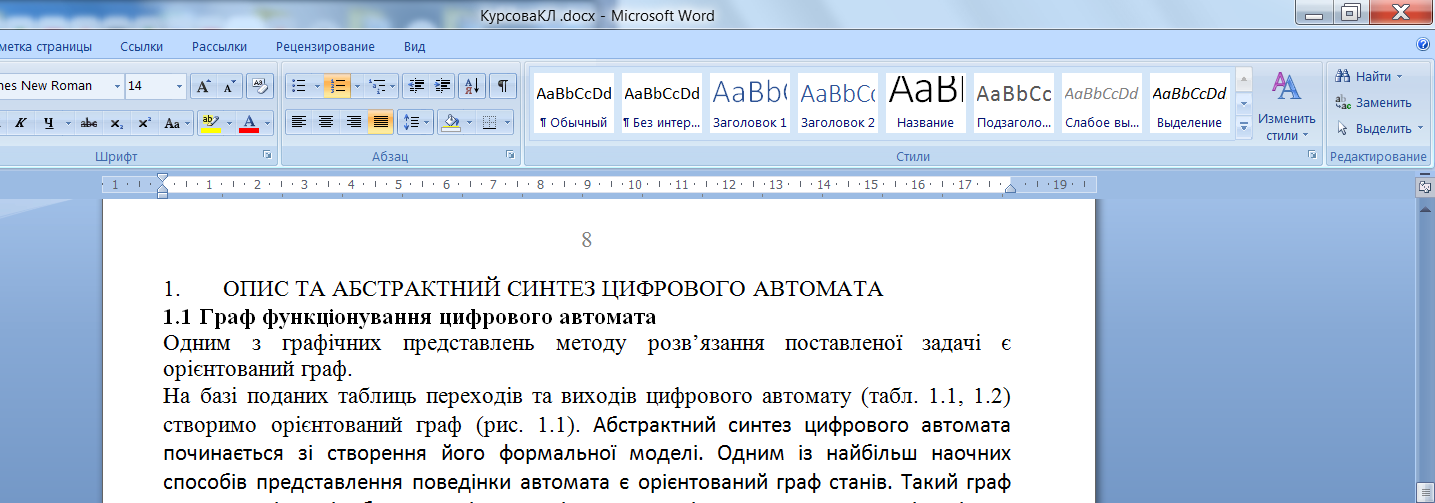The image size is (1435, 503).
Task: Center the paragraph text
Action: (x=325, y=123)
